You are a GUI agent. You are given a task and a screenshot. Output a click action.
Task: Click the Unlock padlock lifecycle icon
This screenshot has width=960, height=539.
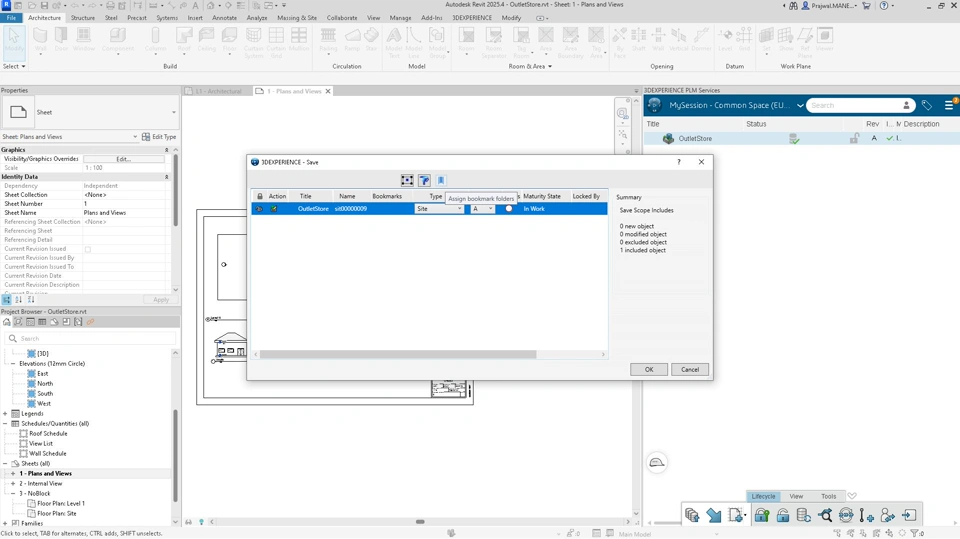point(783,515)
